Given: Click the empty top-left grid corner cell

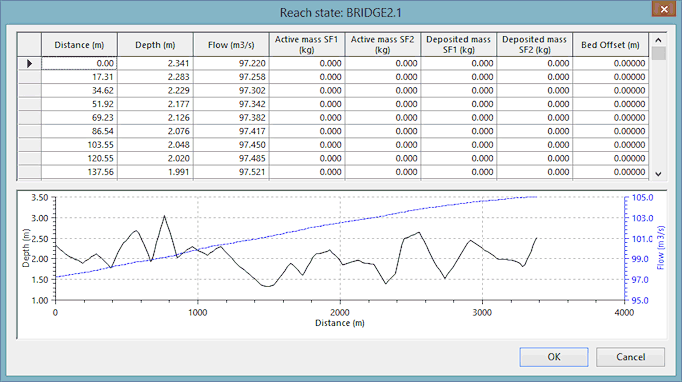Looking at the screenshot, I should tap(29, 45).
